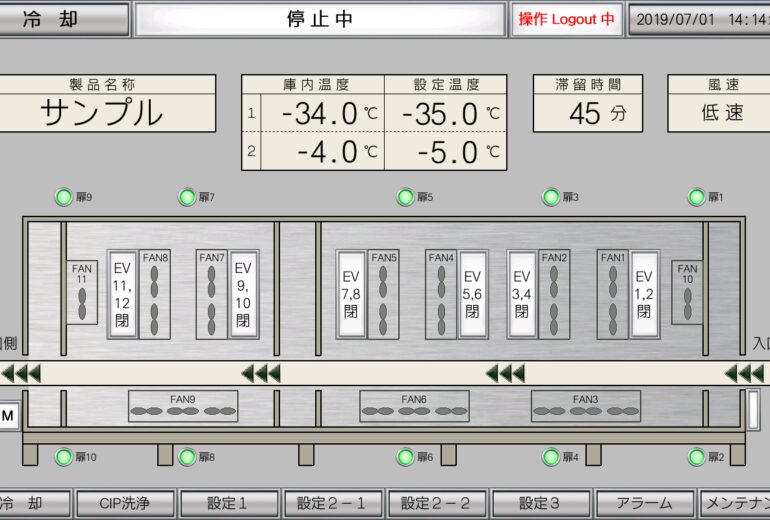Select the FAN8 vertical fan
Screen dimensions: 770x520
(155, 293)
